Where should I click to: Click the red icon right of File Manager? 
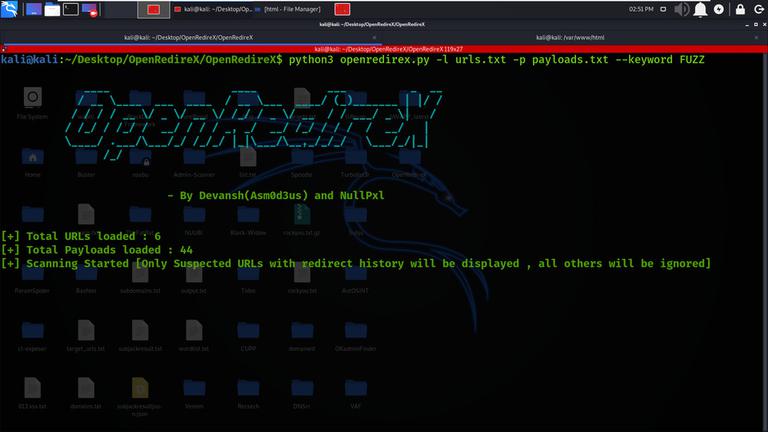(342, 9)
